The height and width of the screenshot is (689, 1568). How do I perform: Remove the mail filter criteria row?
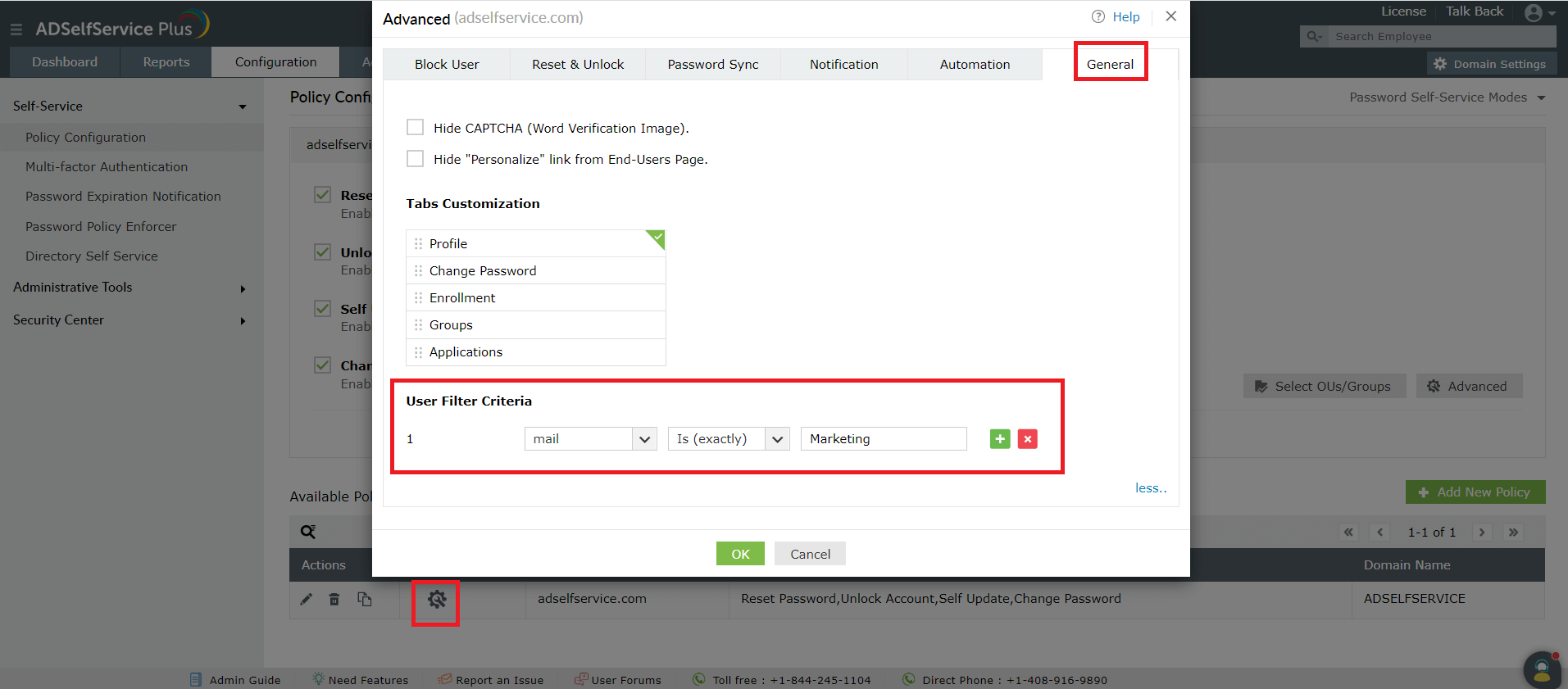[1028, 439]
